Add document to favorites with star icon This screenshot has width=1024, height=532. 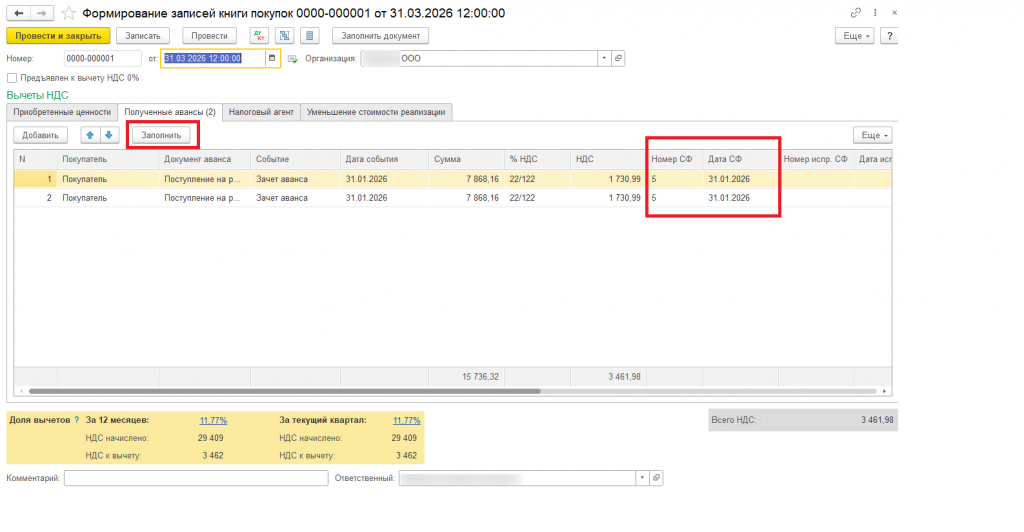69,13
